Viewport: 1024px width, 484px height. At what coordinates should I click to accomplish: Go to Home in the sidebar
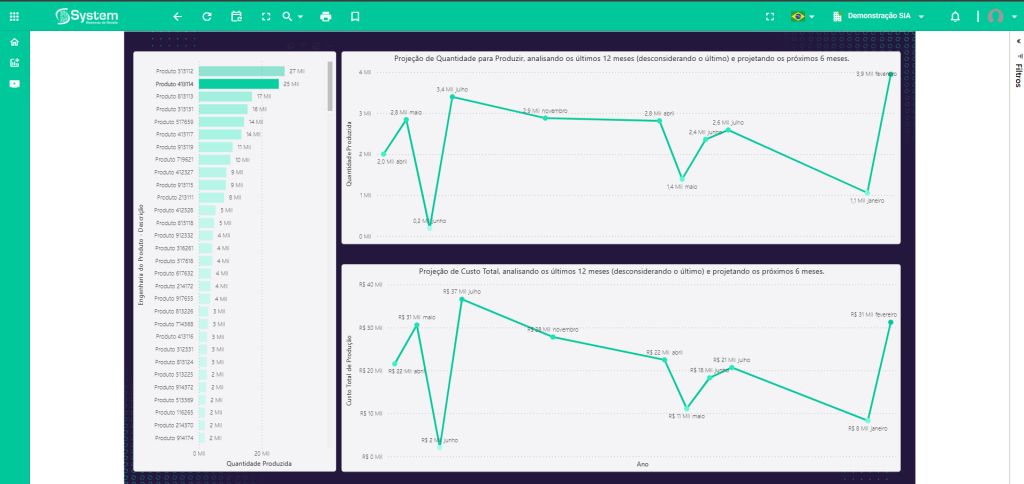click(x=14, y=42)
